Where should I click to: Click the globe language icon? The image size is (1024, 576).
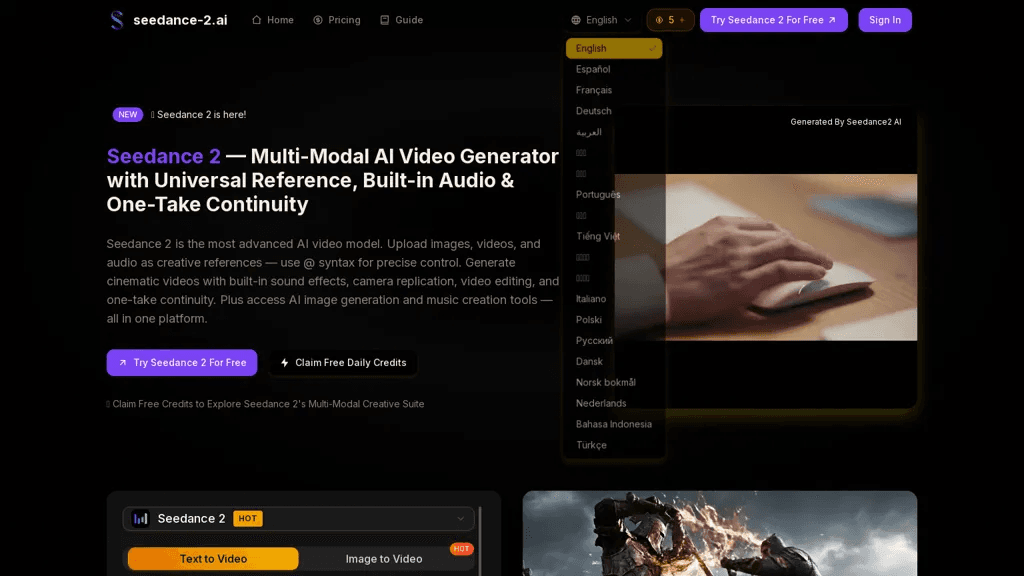[x=576, y=20]
